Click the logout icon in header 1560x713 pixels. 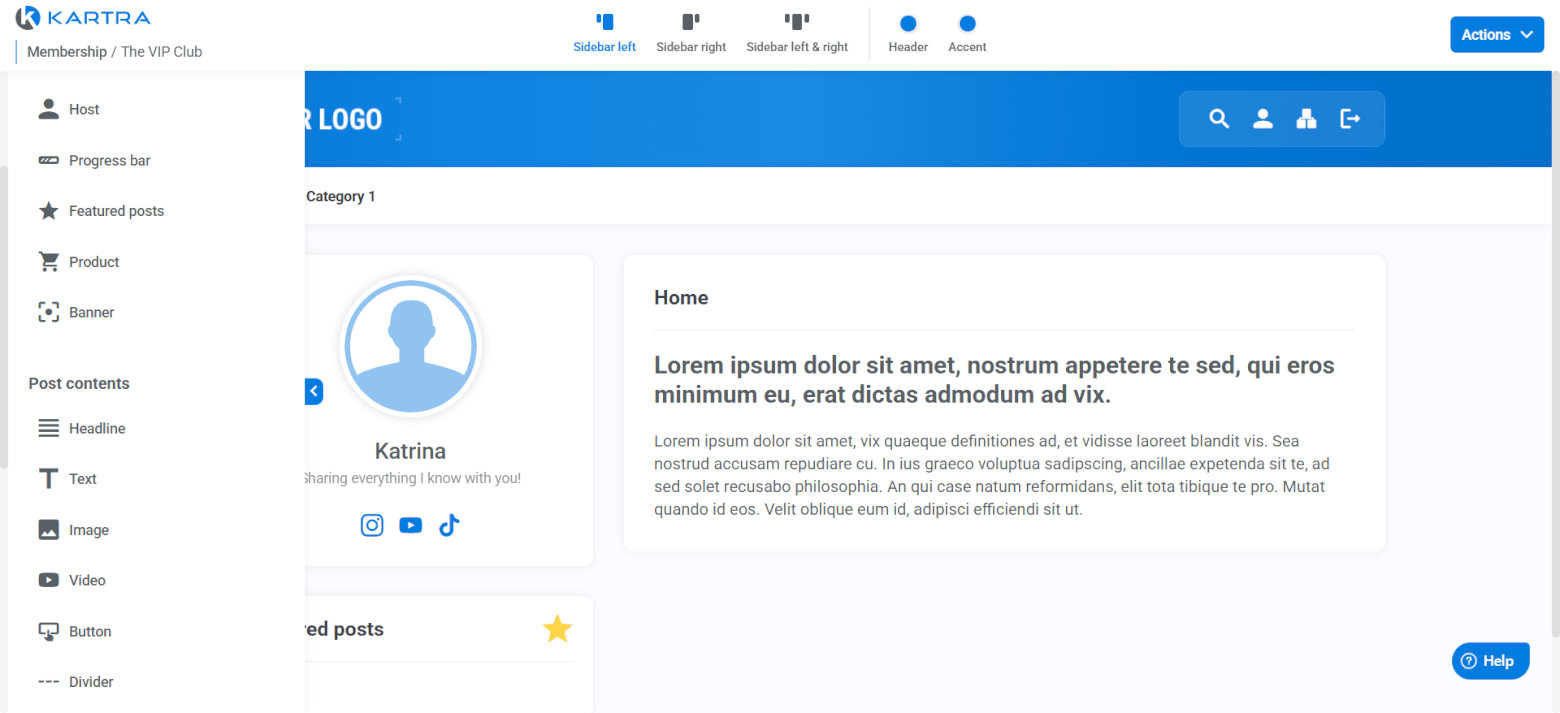(1350, 119)
